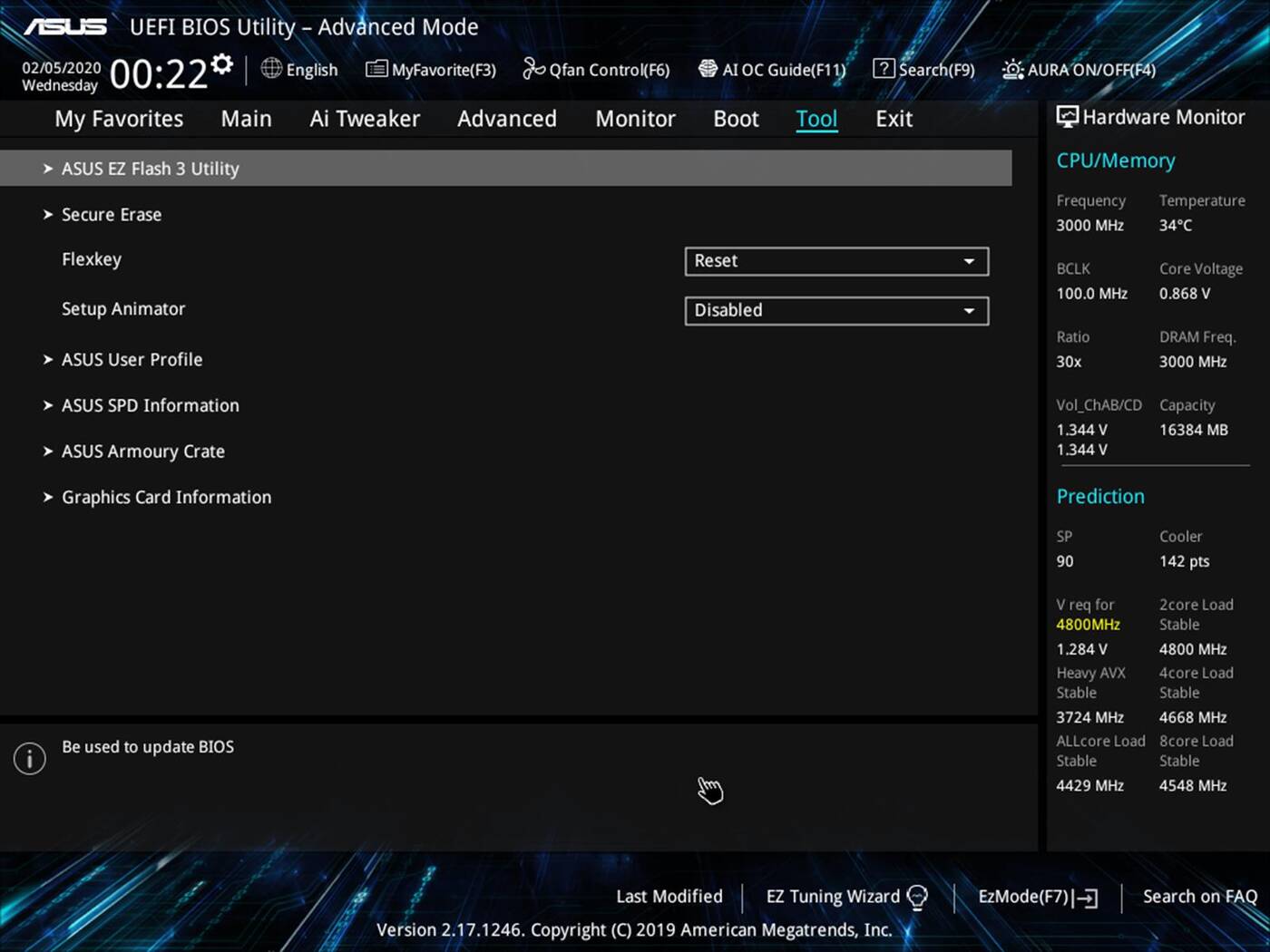The width and height of the screenshot is (1270, 952).
Task: Click Search on FAQ
Action: (x=1199, y=896)
